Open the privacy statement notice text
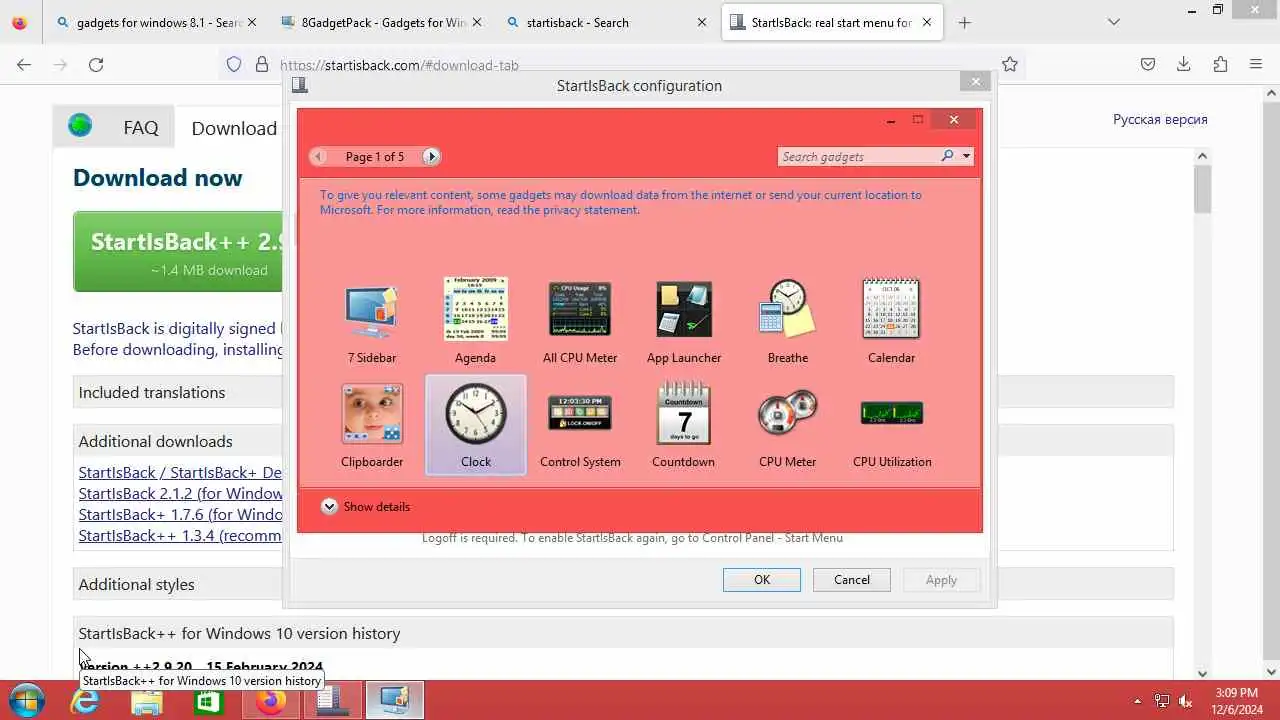 coord(620,202)
